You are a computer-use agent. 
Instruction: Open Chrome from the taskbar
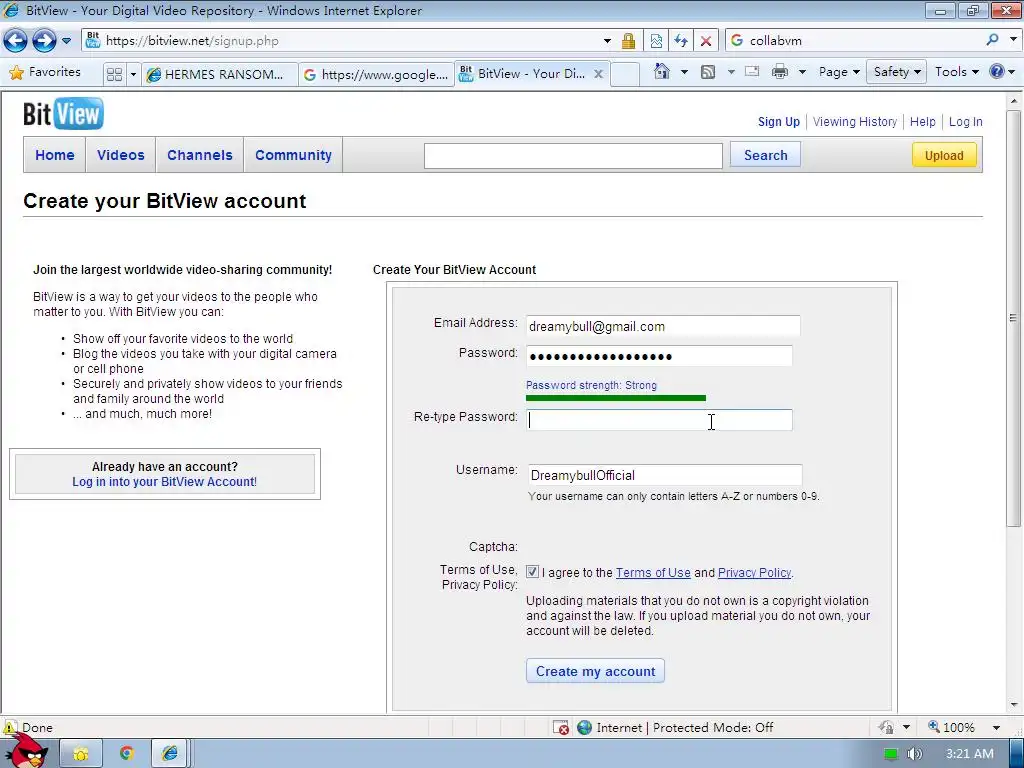tap(127, 754)
